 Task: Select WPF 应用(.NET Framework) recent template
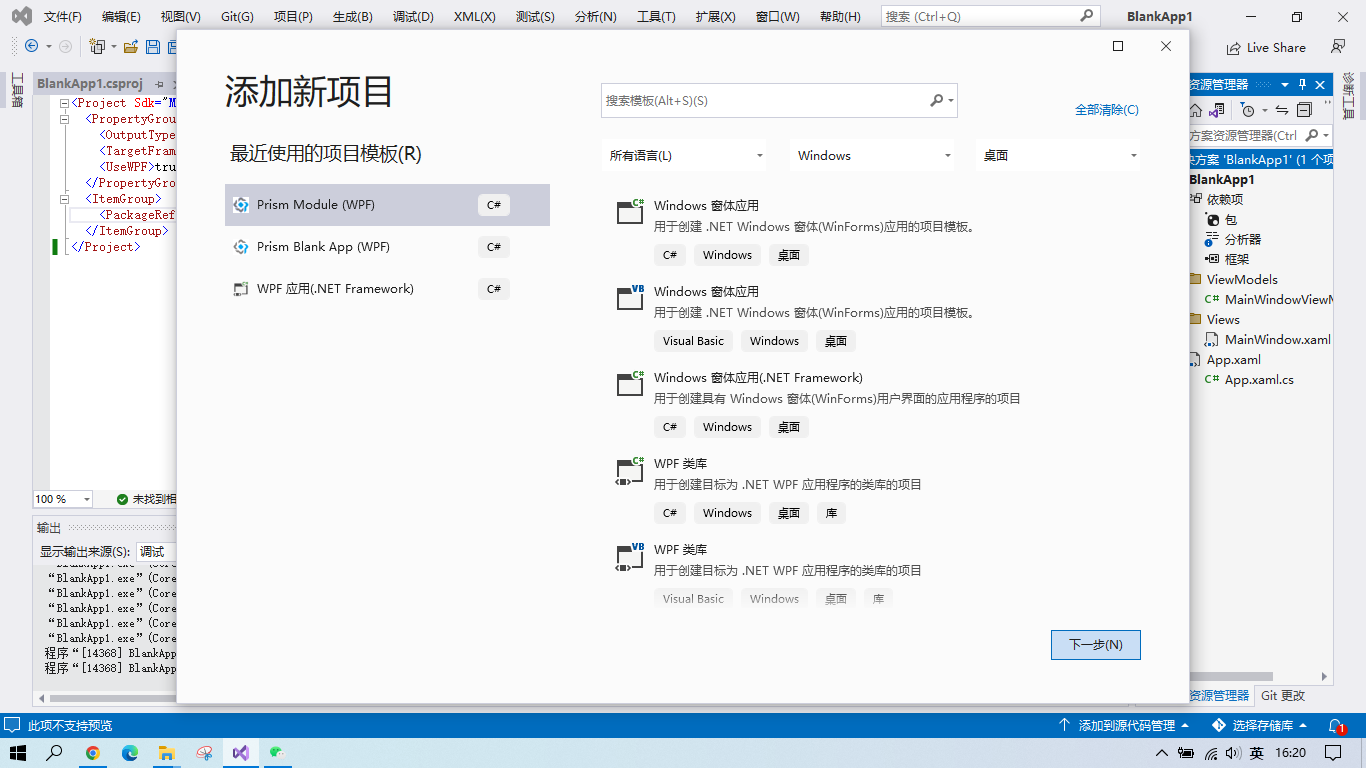(387, 289)
